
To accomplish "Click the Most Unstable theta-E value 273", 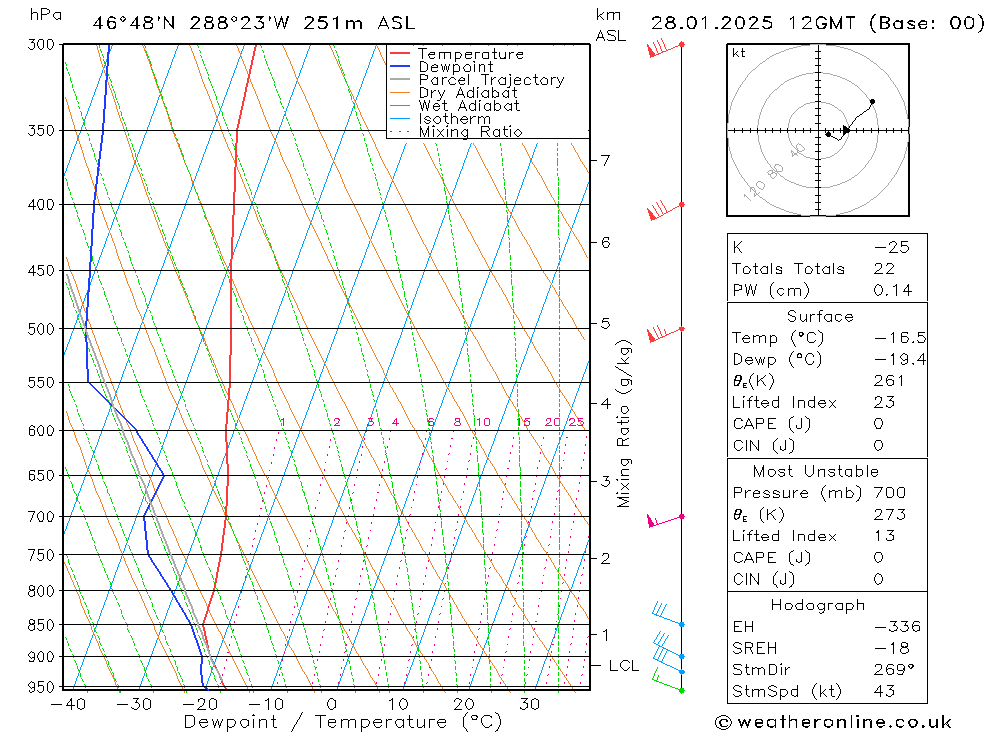I will [890, 514].
